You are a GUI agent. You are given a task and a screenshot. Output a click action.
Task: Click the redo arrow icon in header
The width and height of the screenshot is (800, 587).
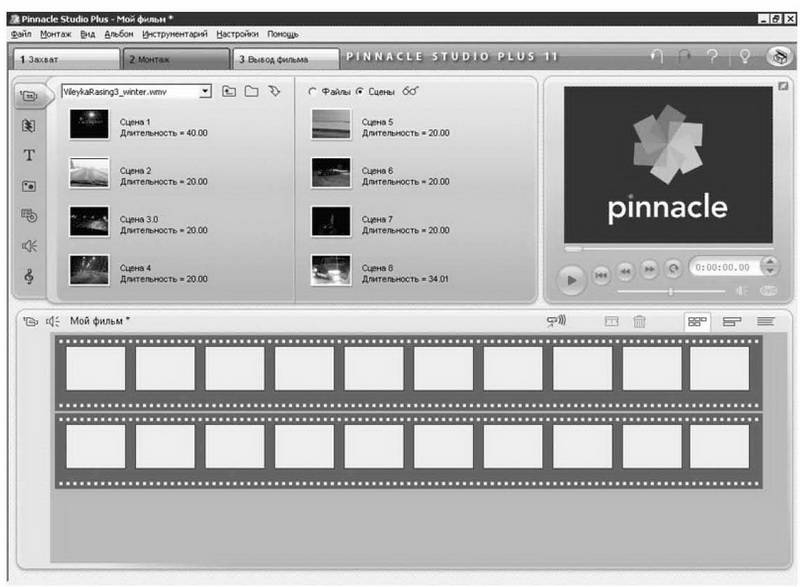(684, 56)
